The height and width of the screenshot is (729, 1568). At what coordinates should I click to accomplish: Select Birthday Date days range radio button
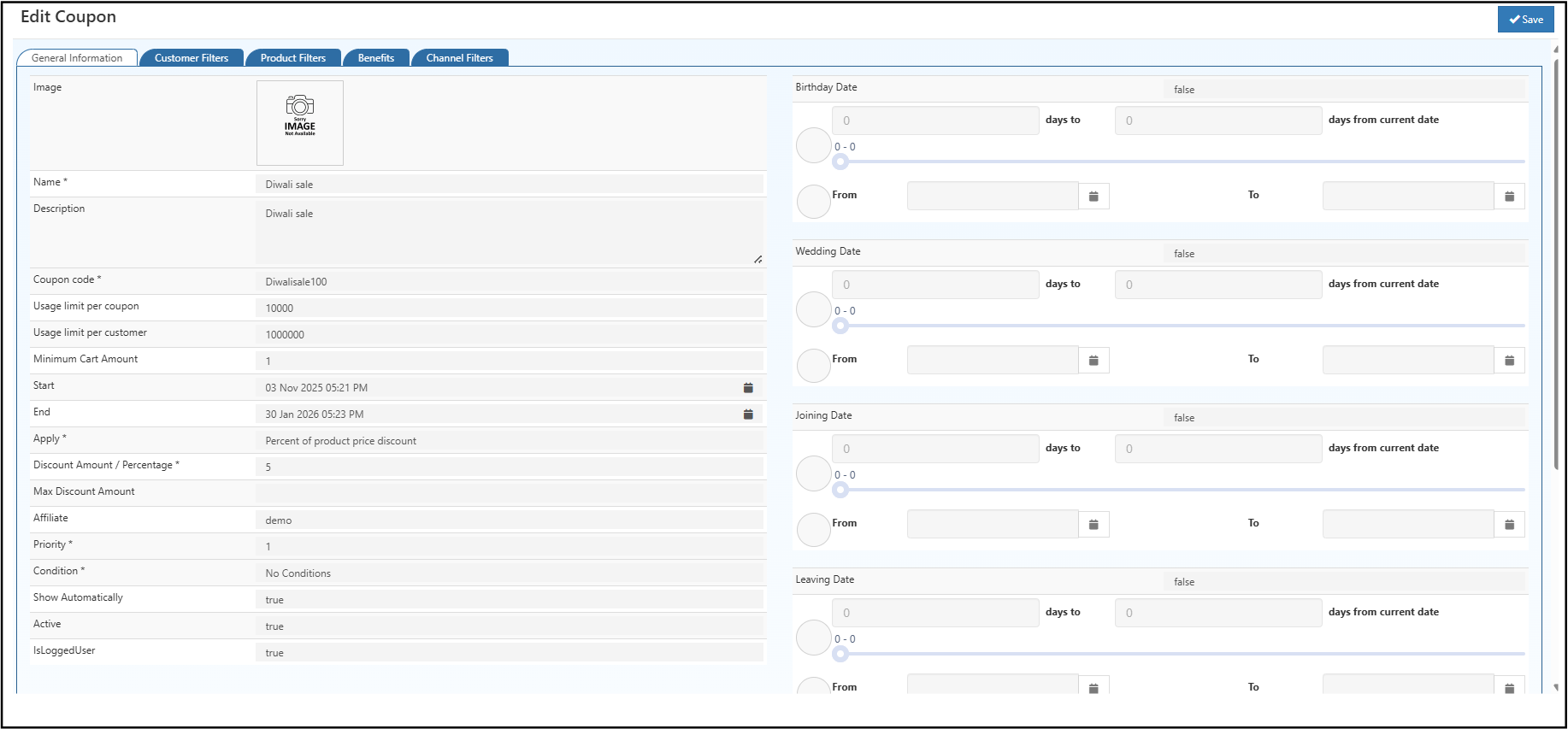[x=813, y=145]
